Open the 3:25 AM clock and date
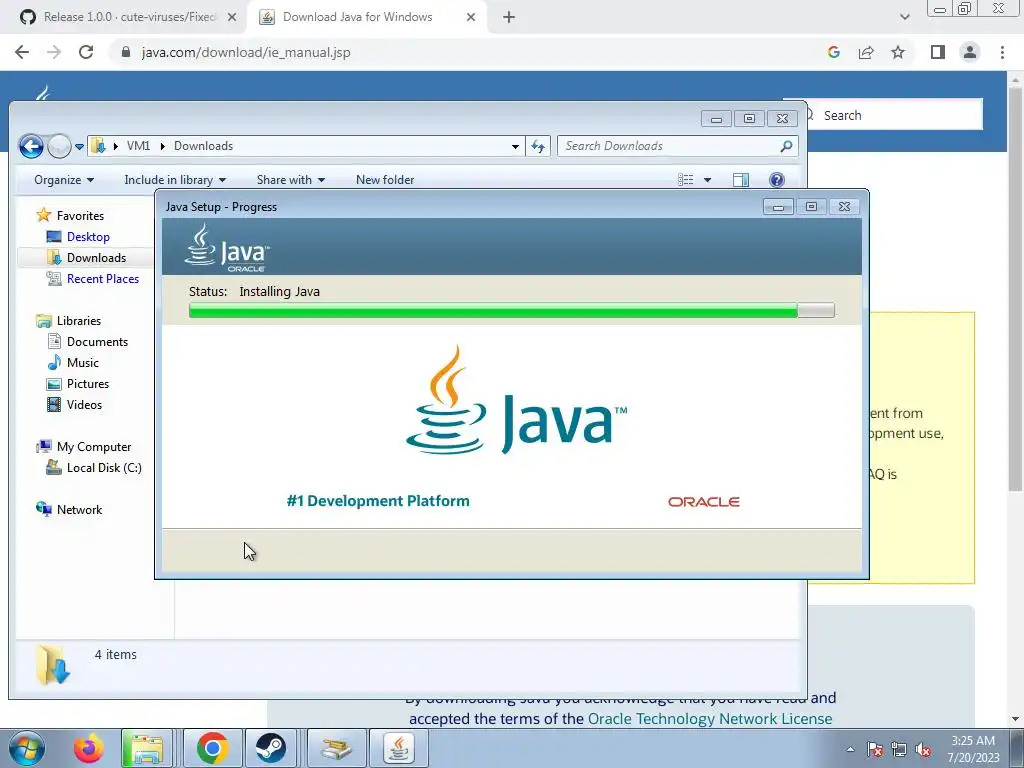Image resolution: width=1024 pixels, height=768 pixels. [973, 749]
